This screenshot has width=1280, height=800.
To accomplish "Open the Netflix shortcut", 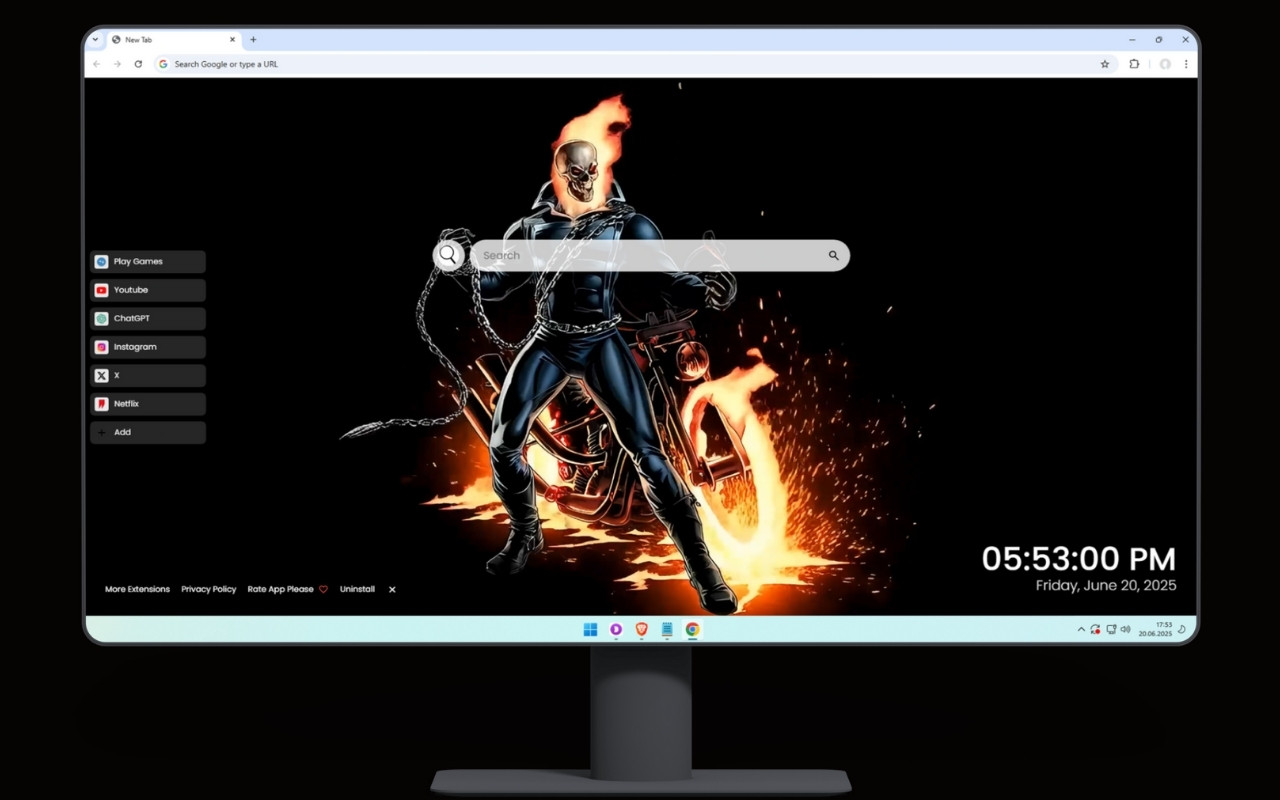I will point(148,404).
